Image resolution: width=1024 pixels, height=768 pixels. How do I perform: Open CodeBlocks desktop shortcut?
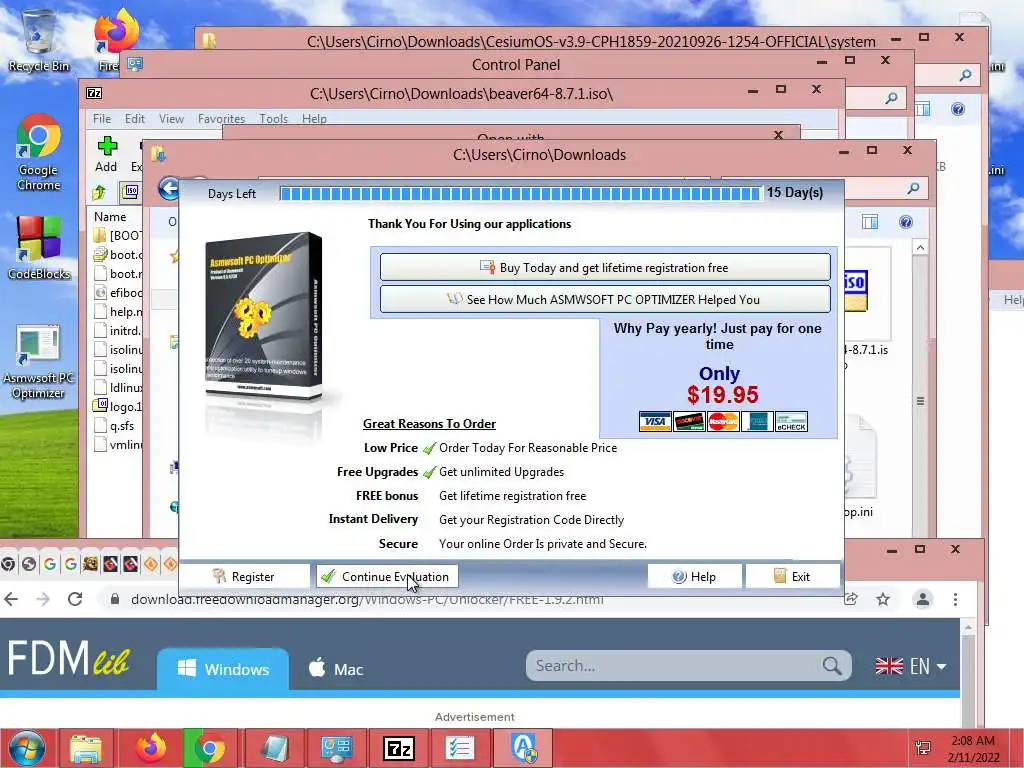coord(39,248)
